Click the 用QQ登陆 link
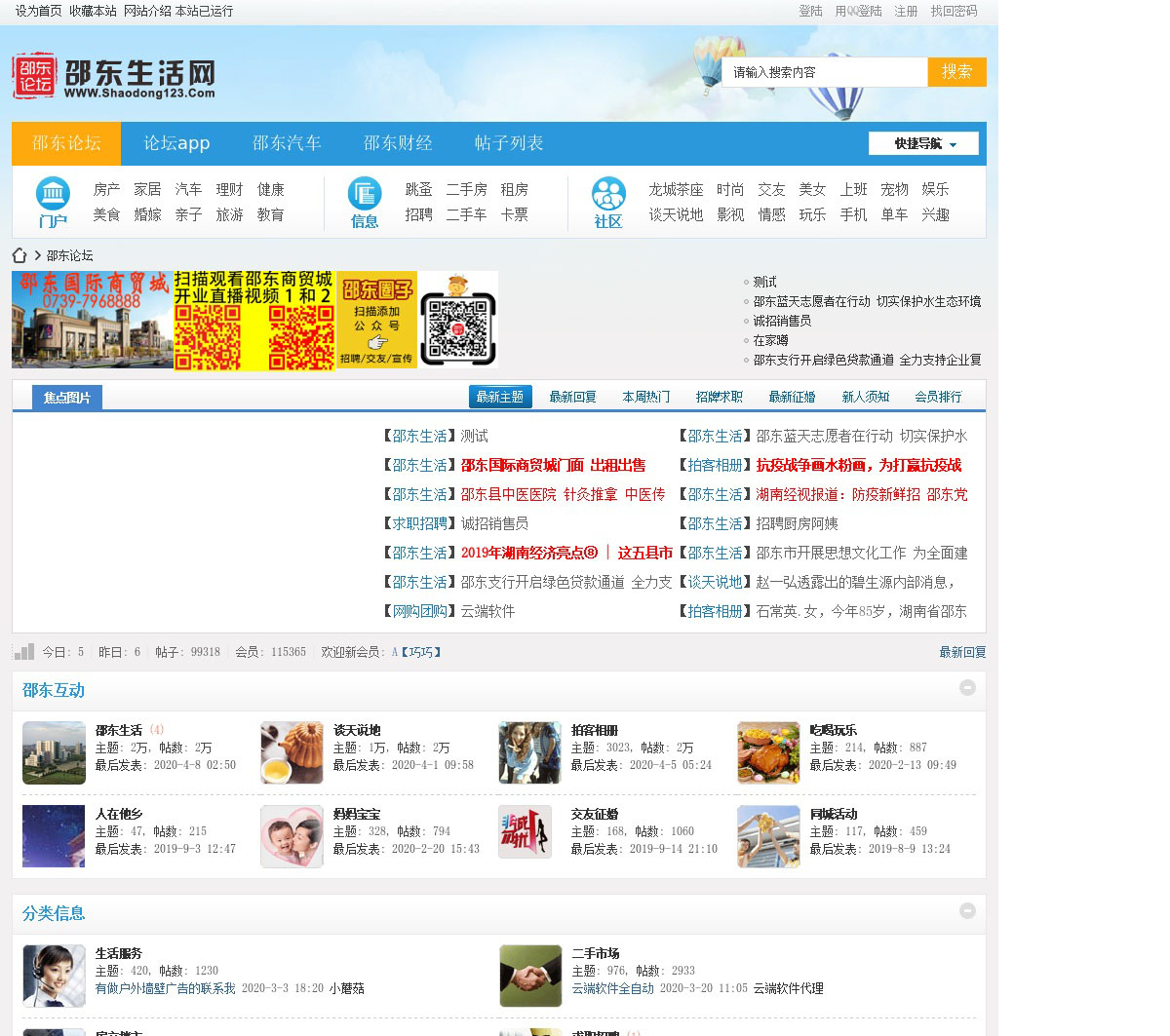The image size is (1170, 1036). point(858,11)
